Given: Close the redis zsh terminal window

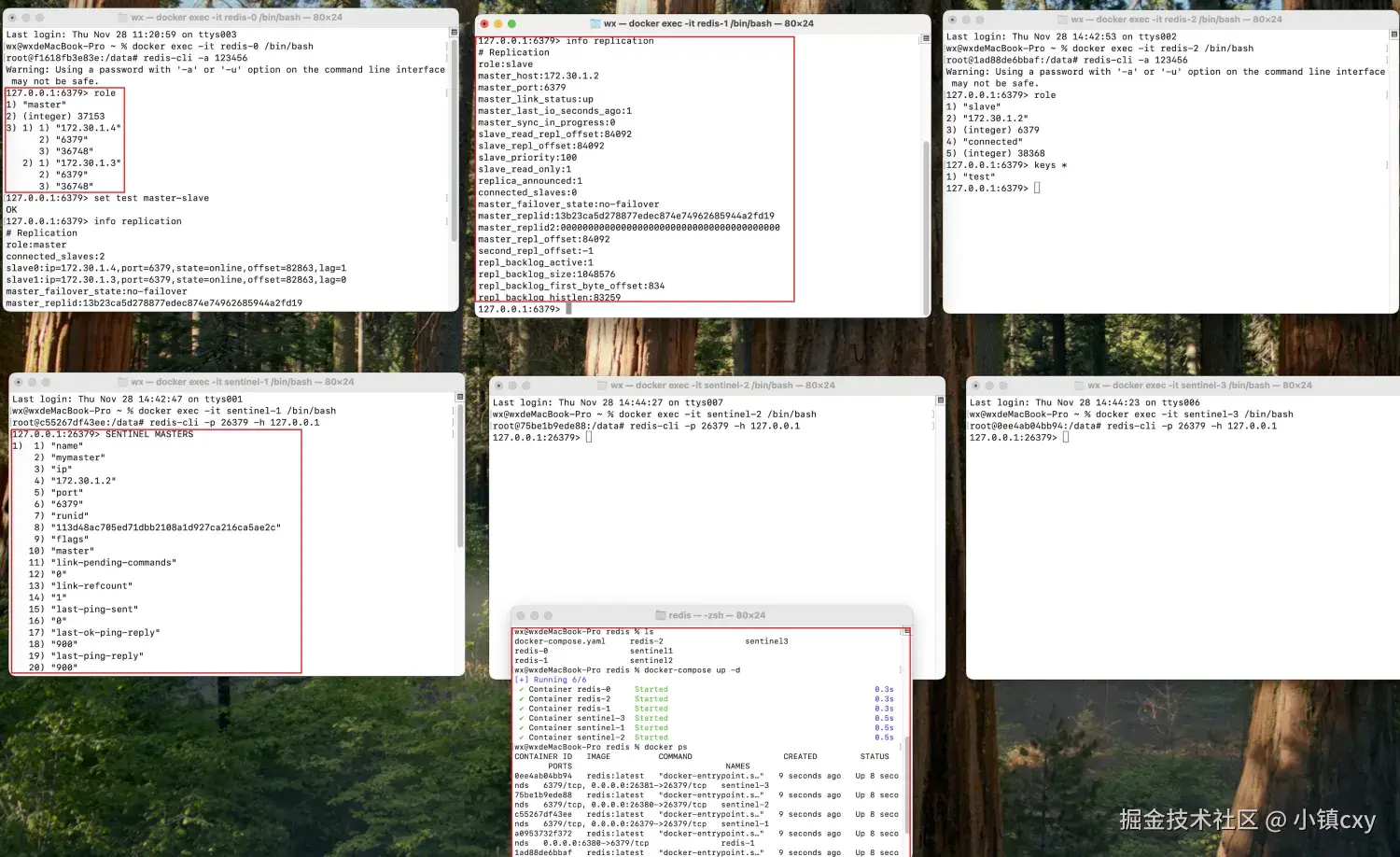Looking at the screenshot, I should pyautogui.click(x=521, y=615).
